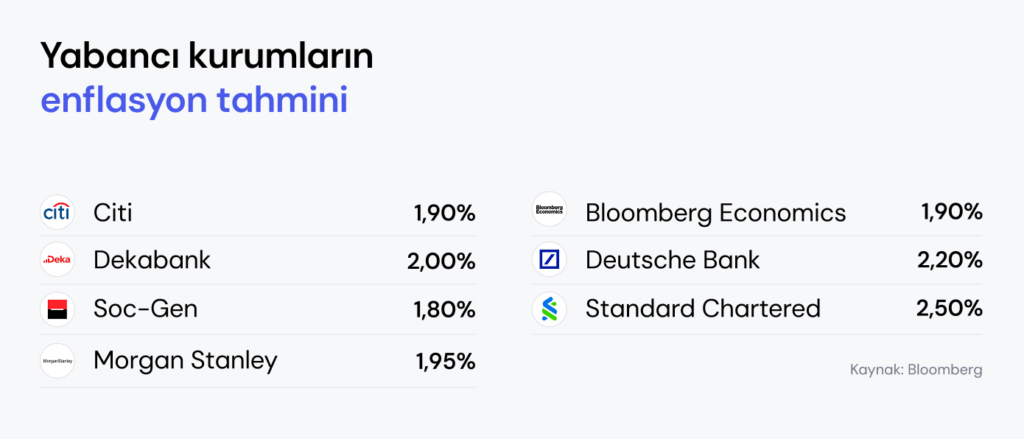The width and height of the screenshot is (1024, 439).
Task: Click the enflasyon tahmini blue heading
Action: tap(195, 102)
